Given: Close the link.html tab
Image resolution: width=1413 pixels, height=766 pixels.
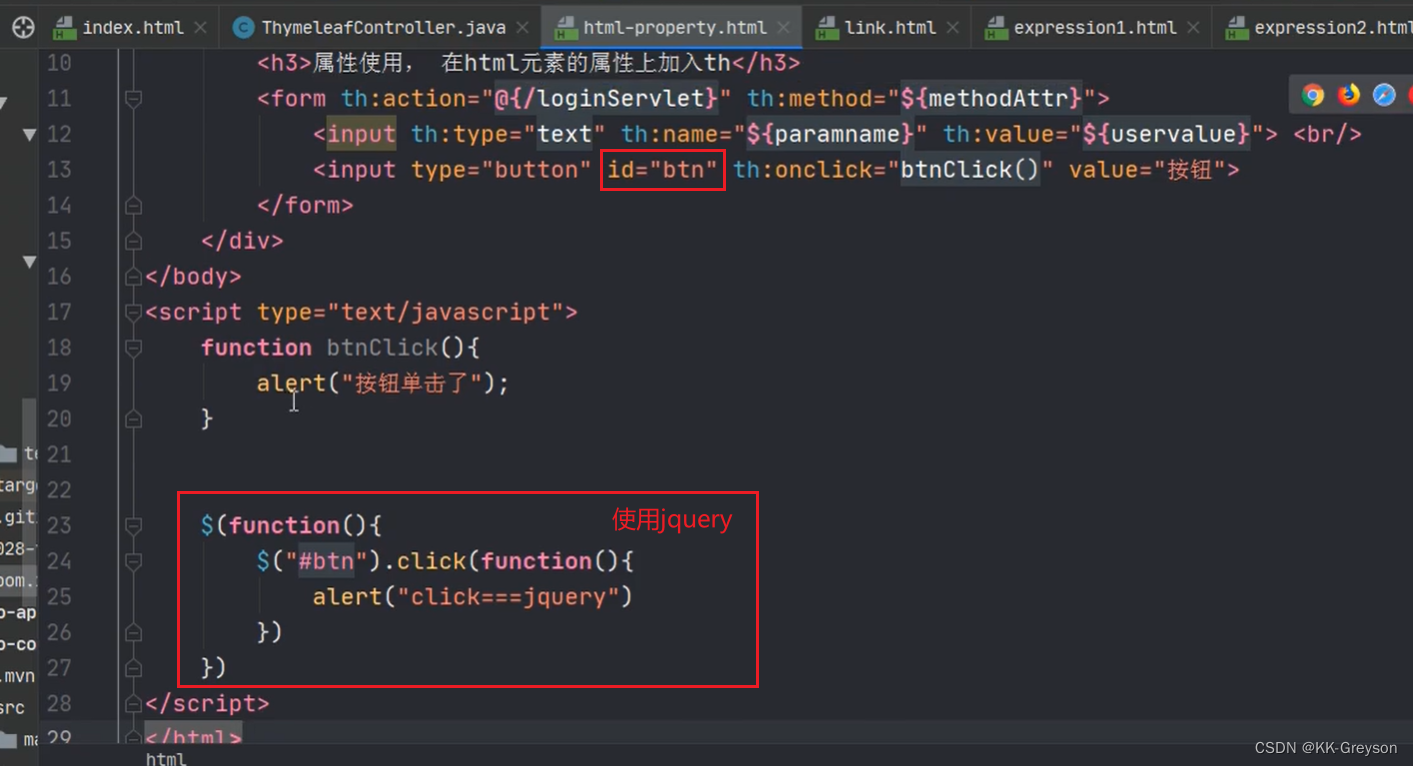Looking at the screenshot, I should click(x=952, y=28).
